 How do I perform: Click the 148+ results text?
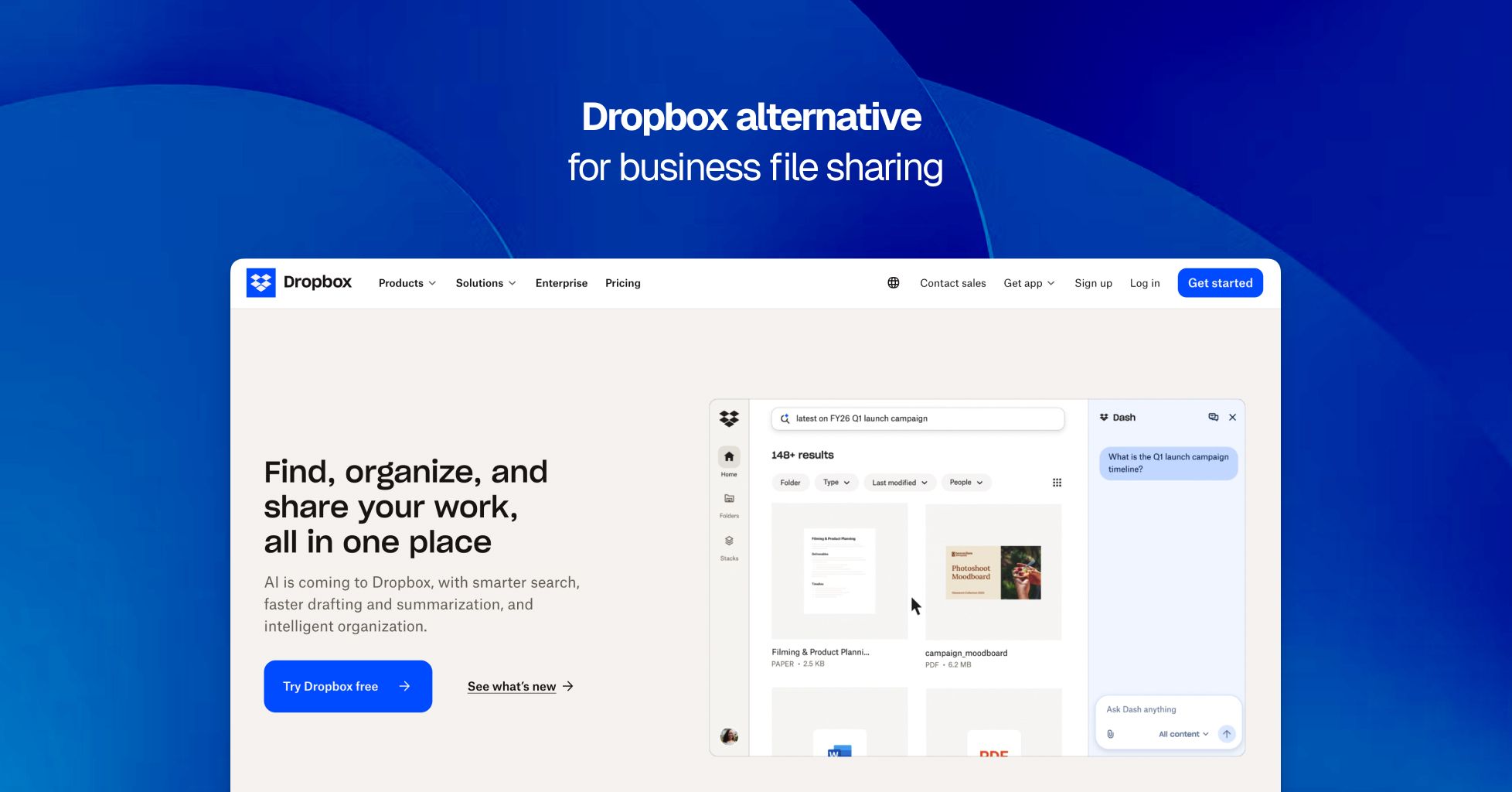tap(802, 455)
